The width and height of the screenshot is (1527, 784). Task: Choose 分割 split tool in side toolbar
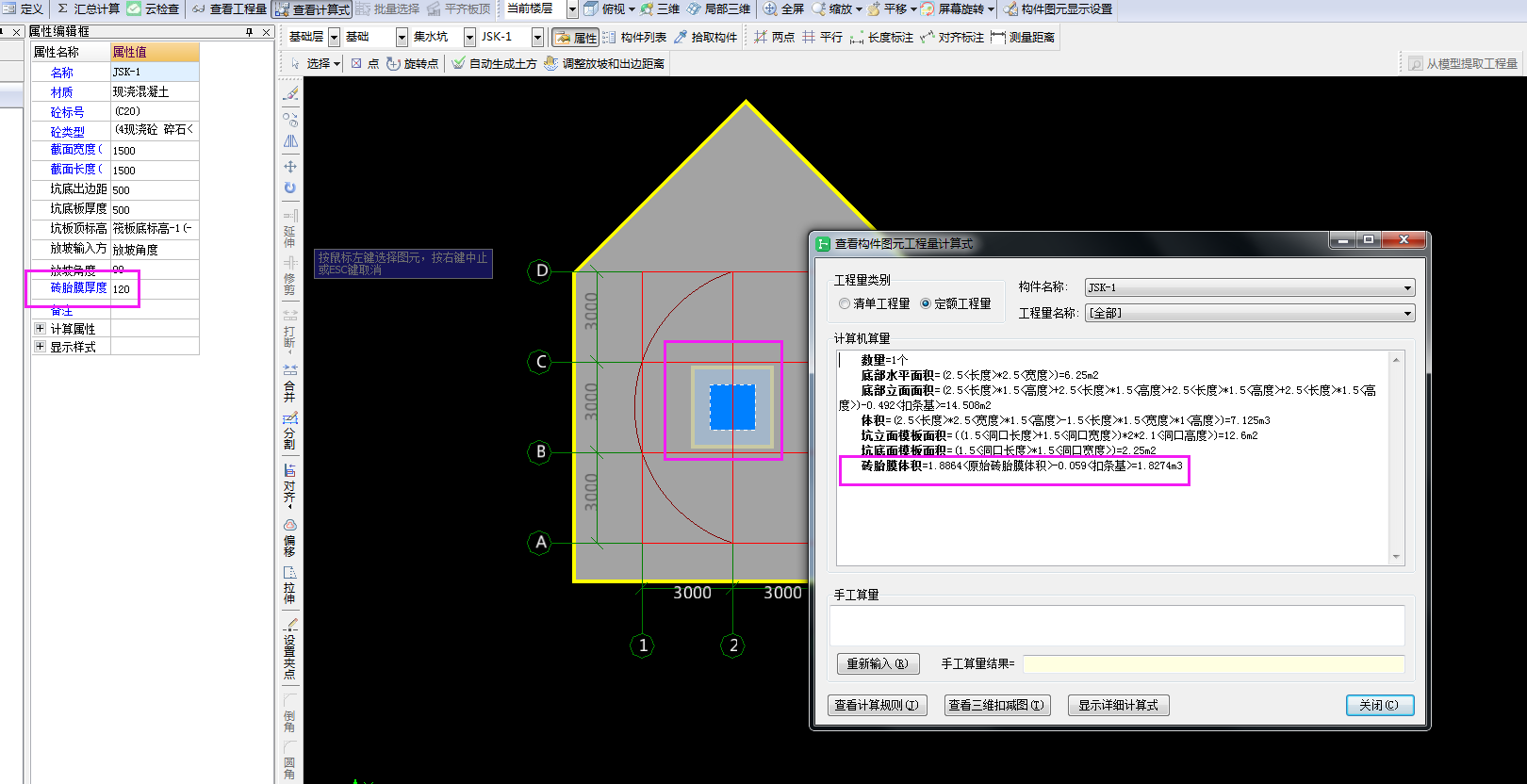point(289,431)
